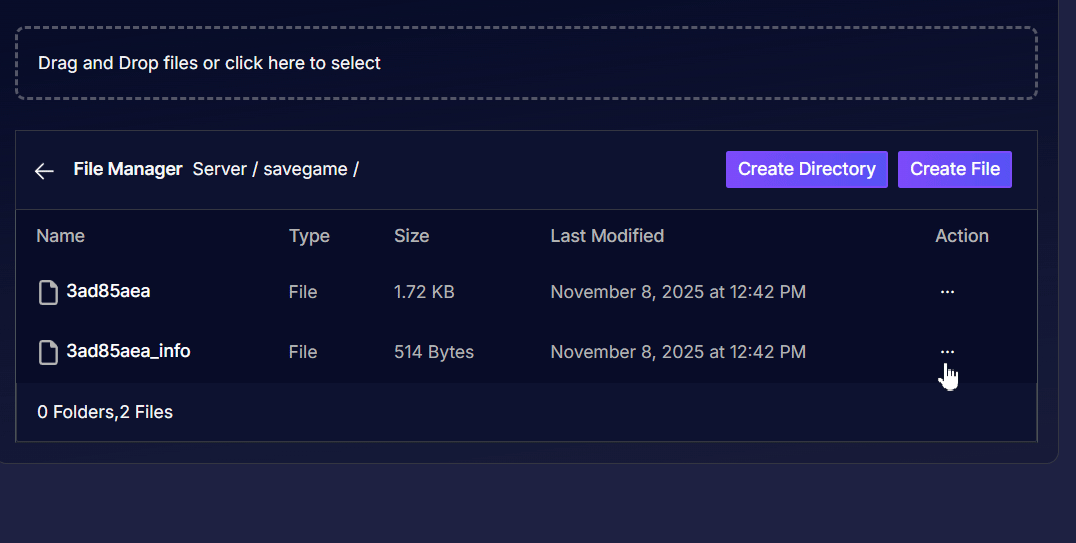The height and width of the screenshot is (543, 1076).
Task: Click the back arrow beside File Manager
Action: coord(44,171)
